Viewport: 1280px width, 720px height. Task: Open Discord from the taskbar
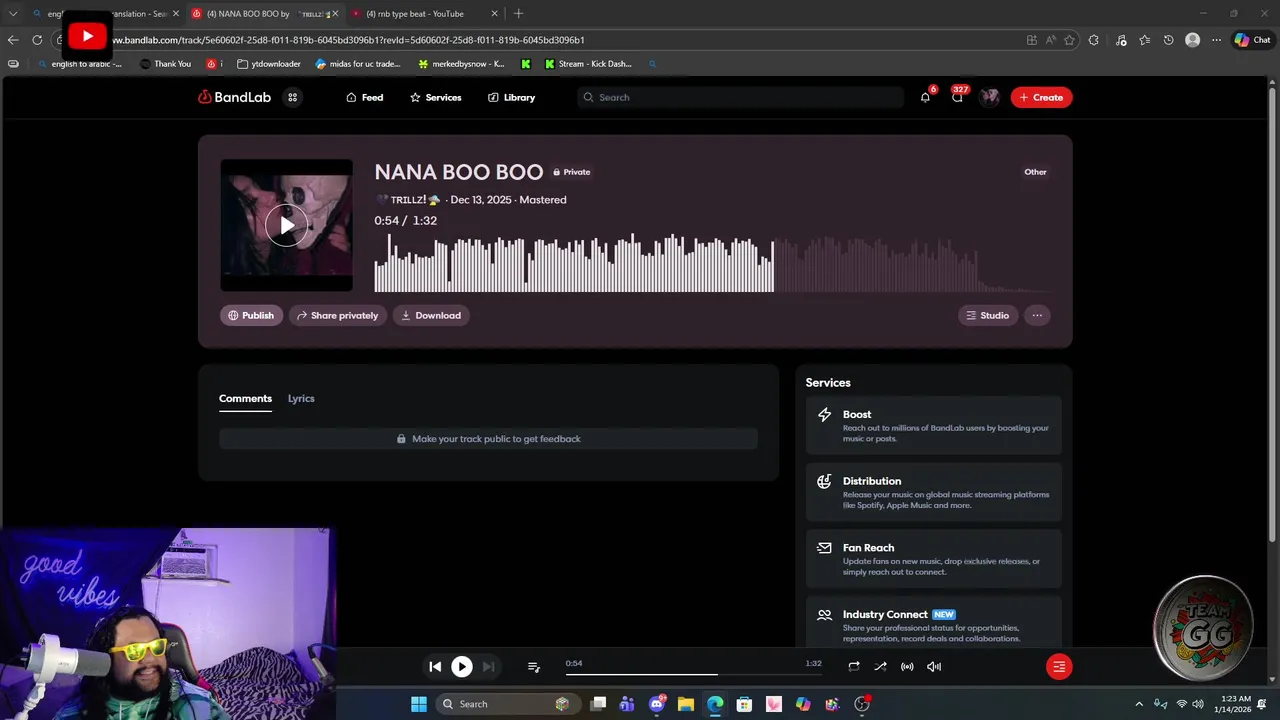[x=656, y=704]
